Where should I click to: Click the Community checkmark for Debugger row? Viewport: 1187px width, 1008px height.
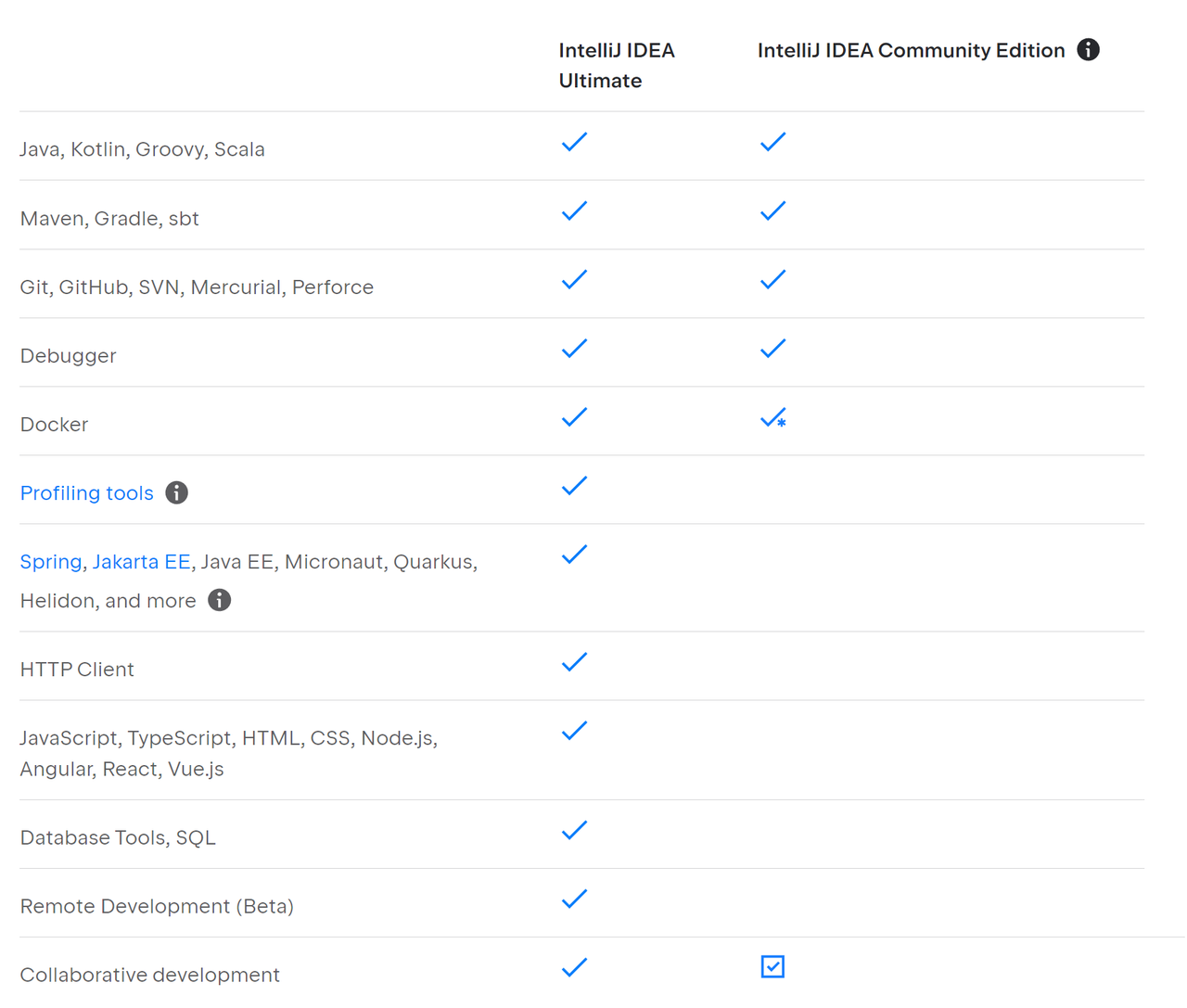772,349
